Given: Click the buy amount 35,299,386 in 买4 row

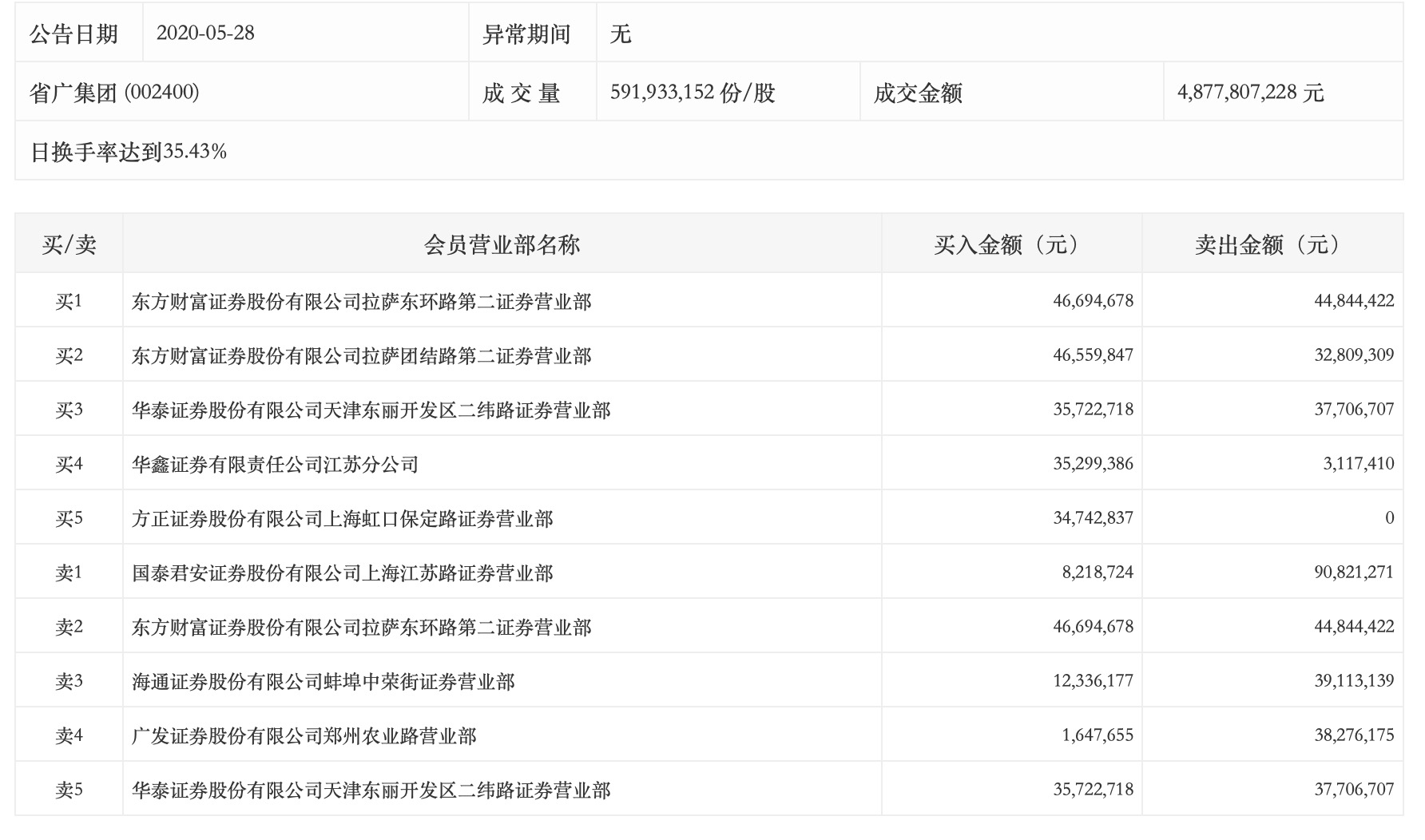Looking at the screenshot, I should pos(1092,464).
